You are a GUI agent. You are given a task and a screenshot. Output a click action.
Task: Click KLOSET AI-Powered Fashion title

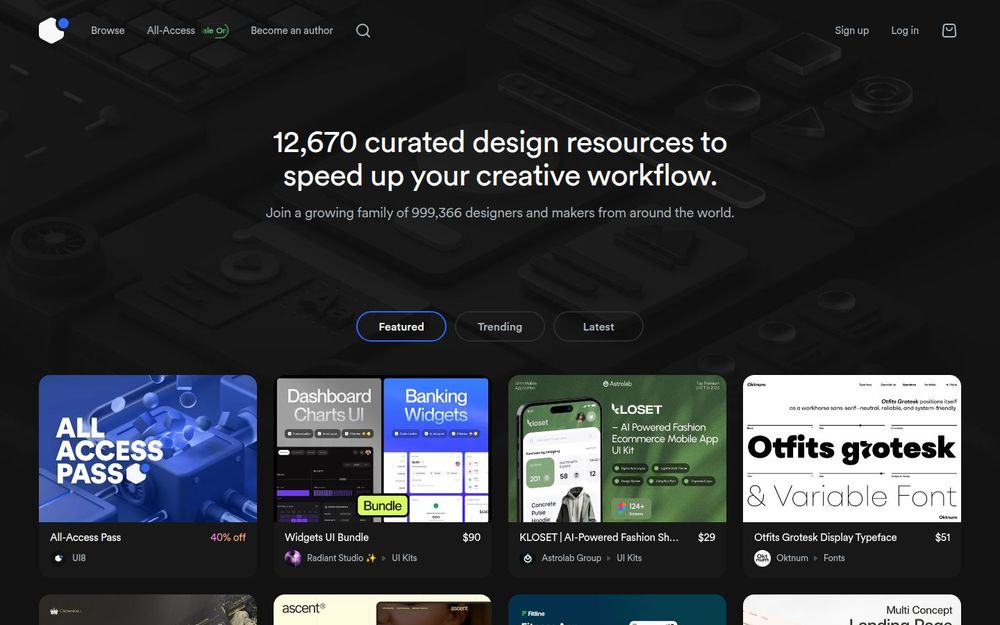click(x=599, y=538)
